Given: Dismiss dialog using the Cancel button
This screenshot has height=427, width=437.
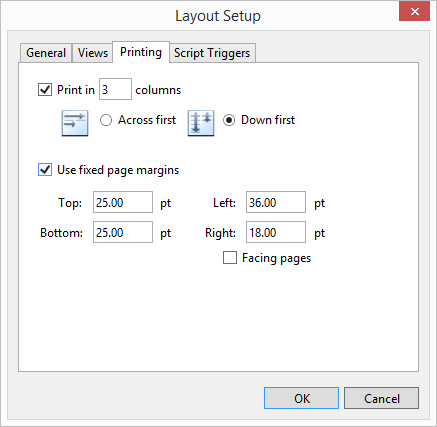Looking at the screenshot, I should coord(381,398).
